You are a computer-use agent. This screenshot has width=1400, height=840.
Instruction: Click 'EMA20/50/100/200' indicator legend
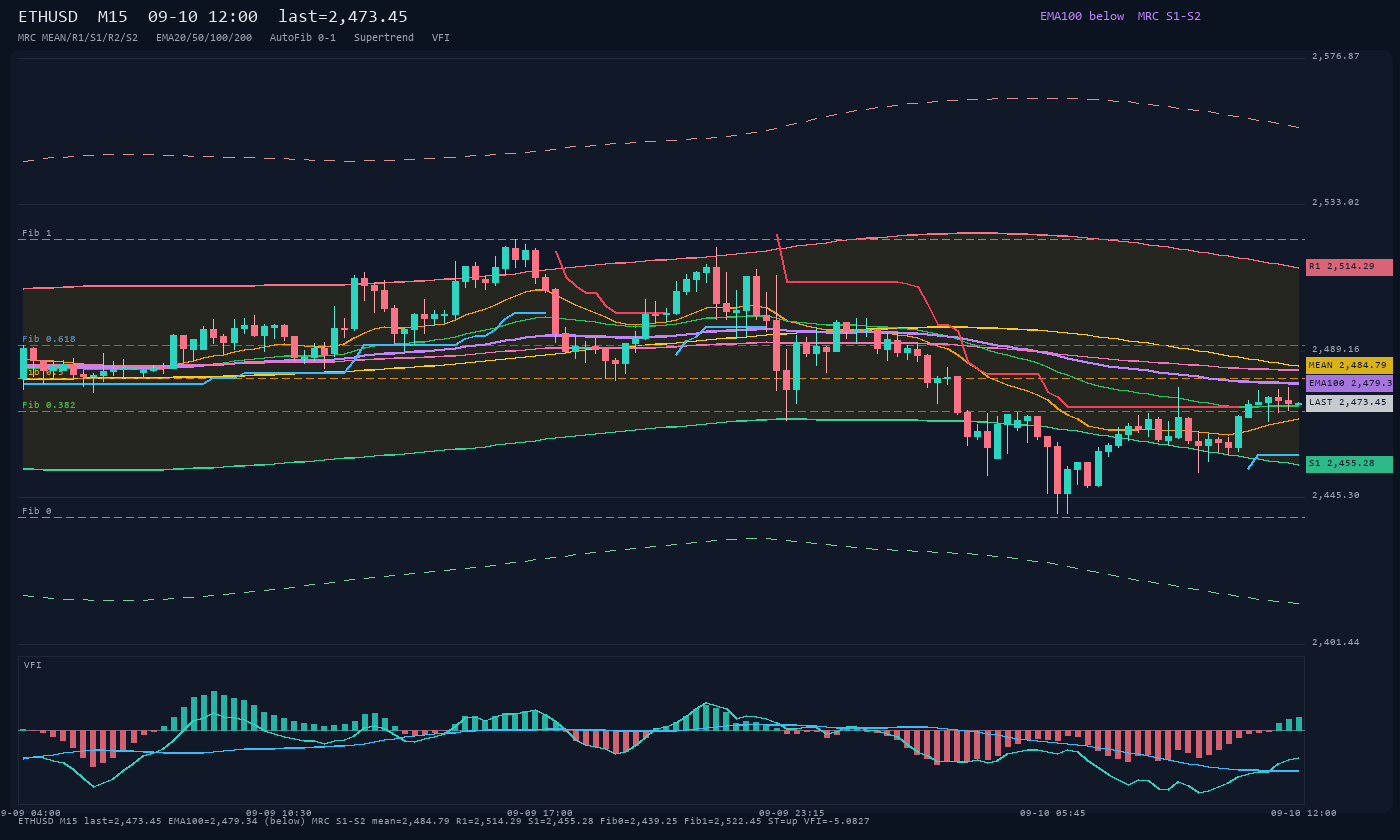pyautogui.click(x=204, y=37)
